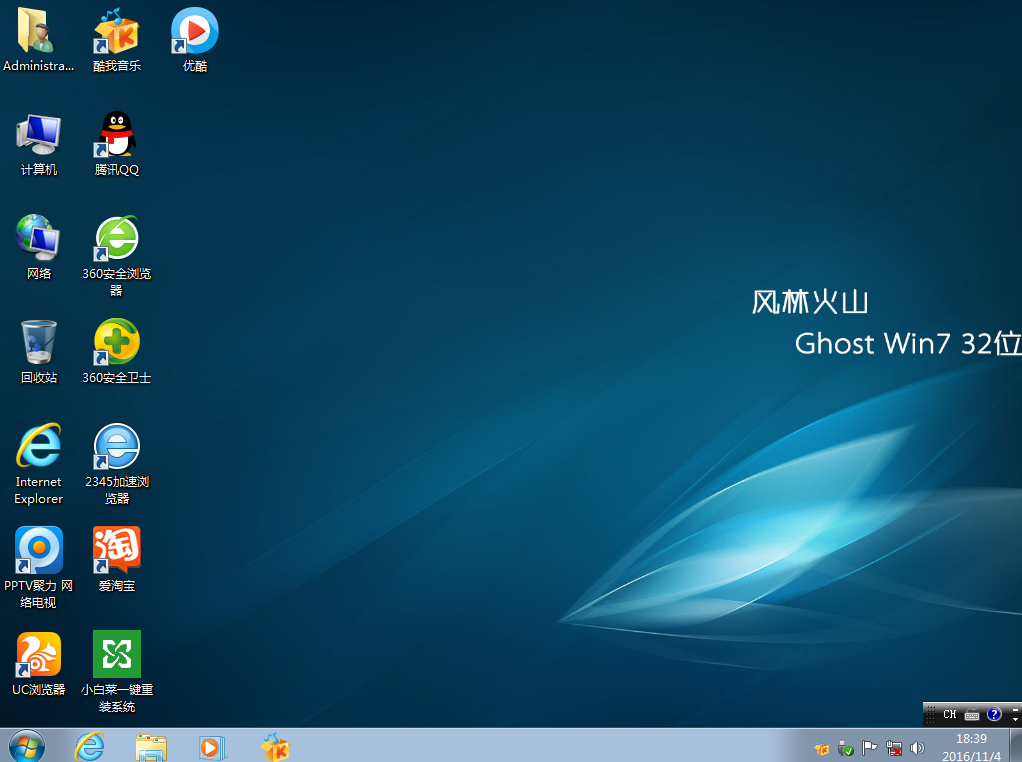Image resolution: width=1022 pixels, height=762 pixels.
Task: Select the UC浏览器 desktop shortcut
Action: coord(38,664)
